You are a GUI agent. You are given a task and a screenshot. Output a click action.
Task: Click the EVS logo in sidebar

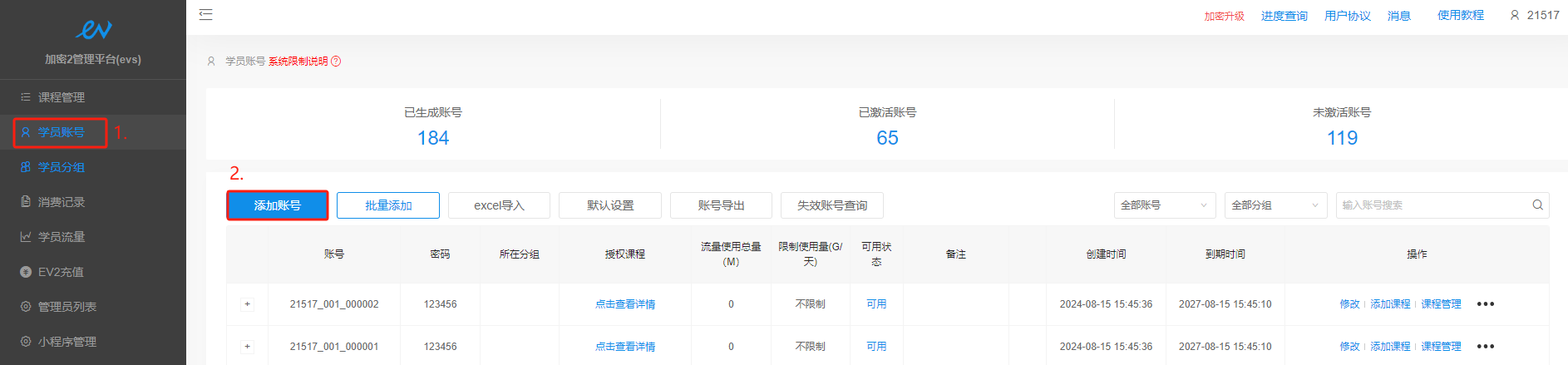(x=93, y=30)
